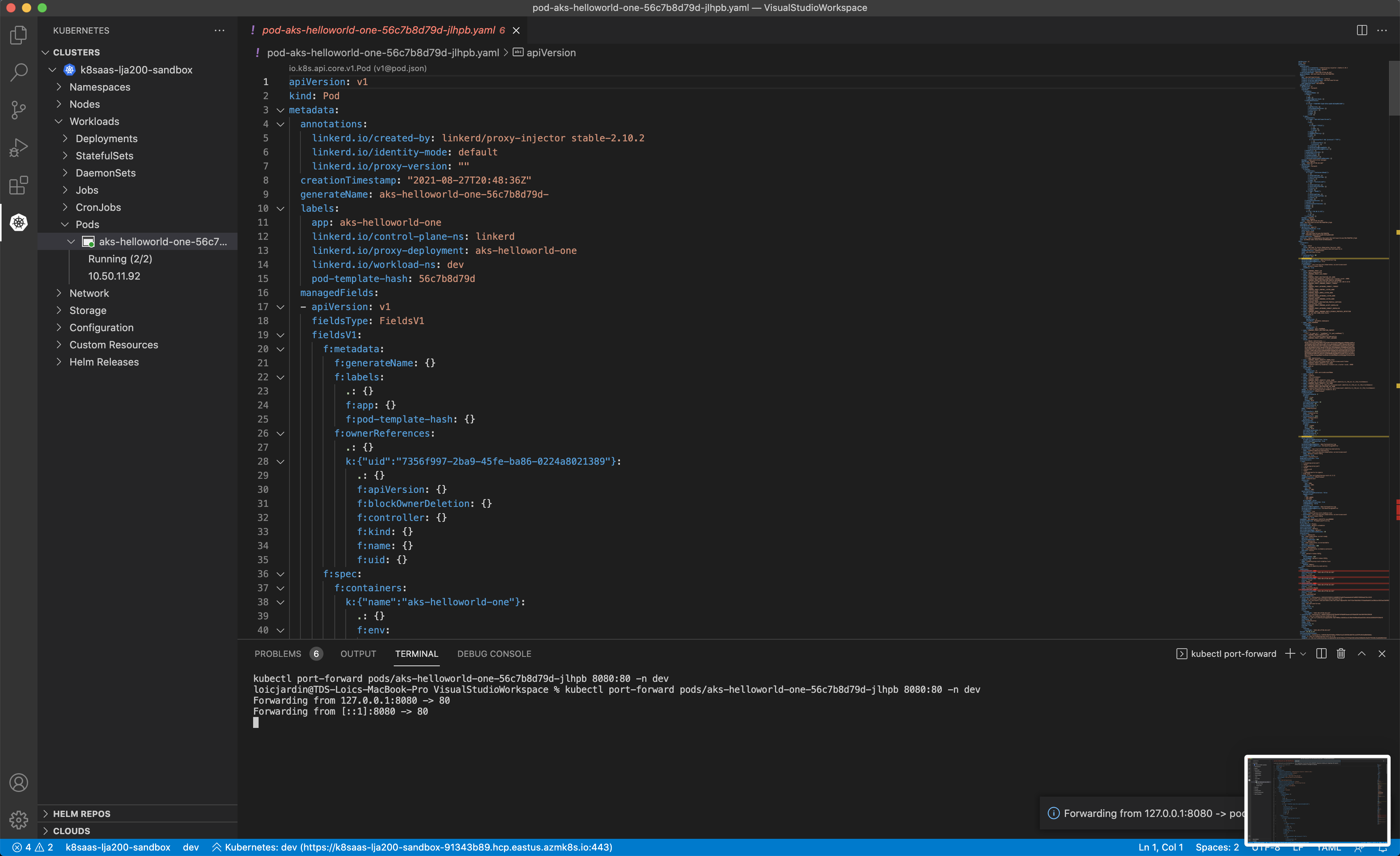The image size is (1400, 856).
Task: Open the Search view icon
Action: pyautogui.click(x=19, y=72)
